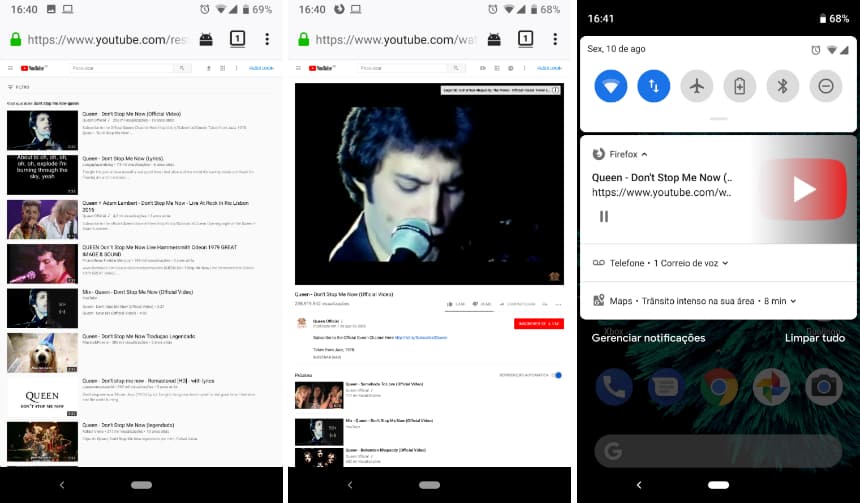Click the red subscribe button
Viewport: 860px width, 503px height.
539,324
